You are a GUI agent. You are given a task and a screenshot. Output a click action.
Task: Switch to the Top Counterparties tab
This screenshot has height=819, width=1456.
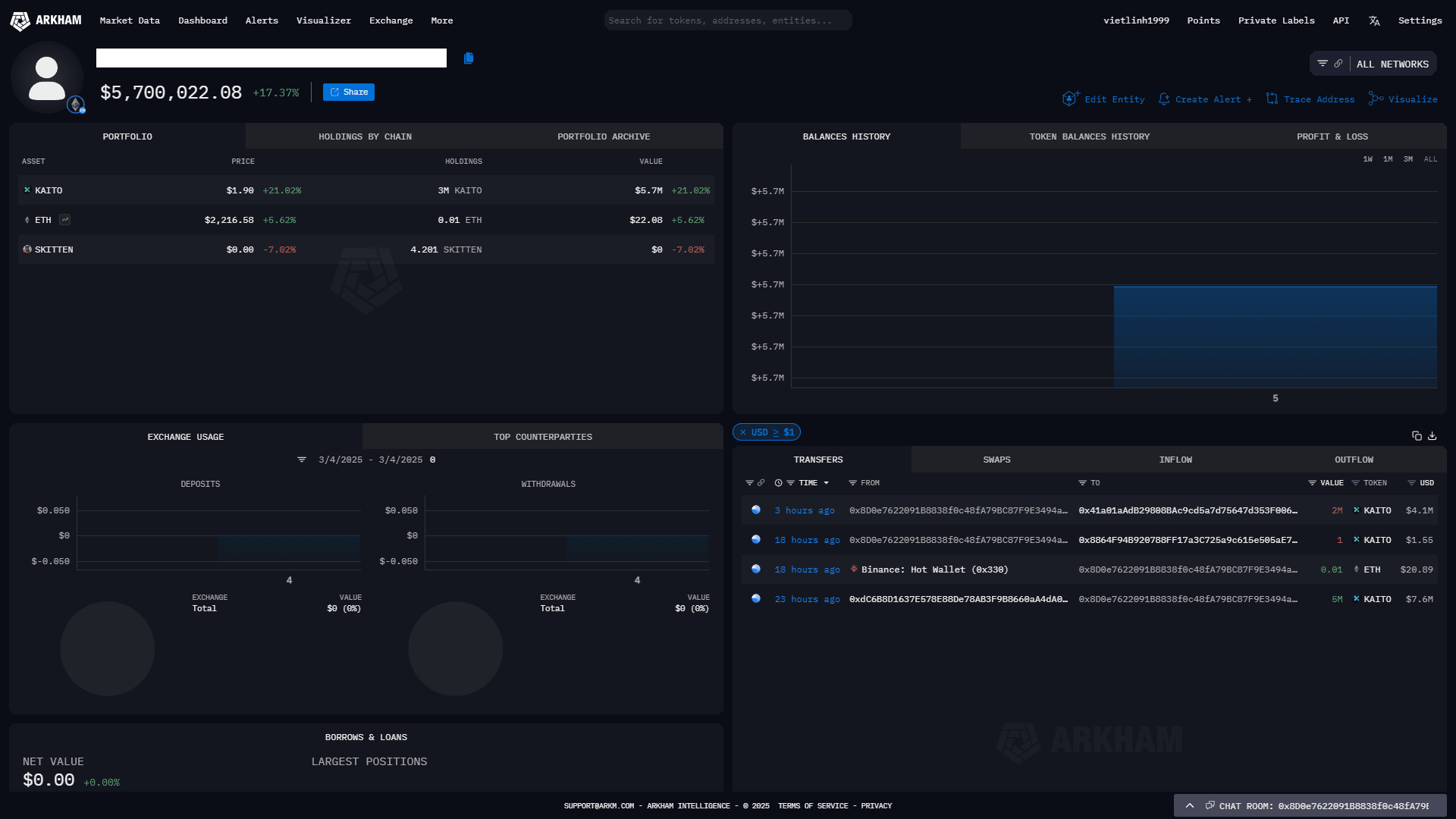(543, 437)
